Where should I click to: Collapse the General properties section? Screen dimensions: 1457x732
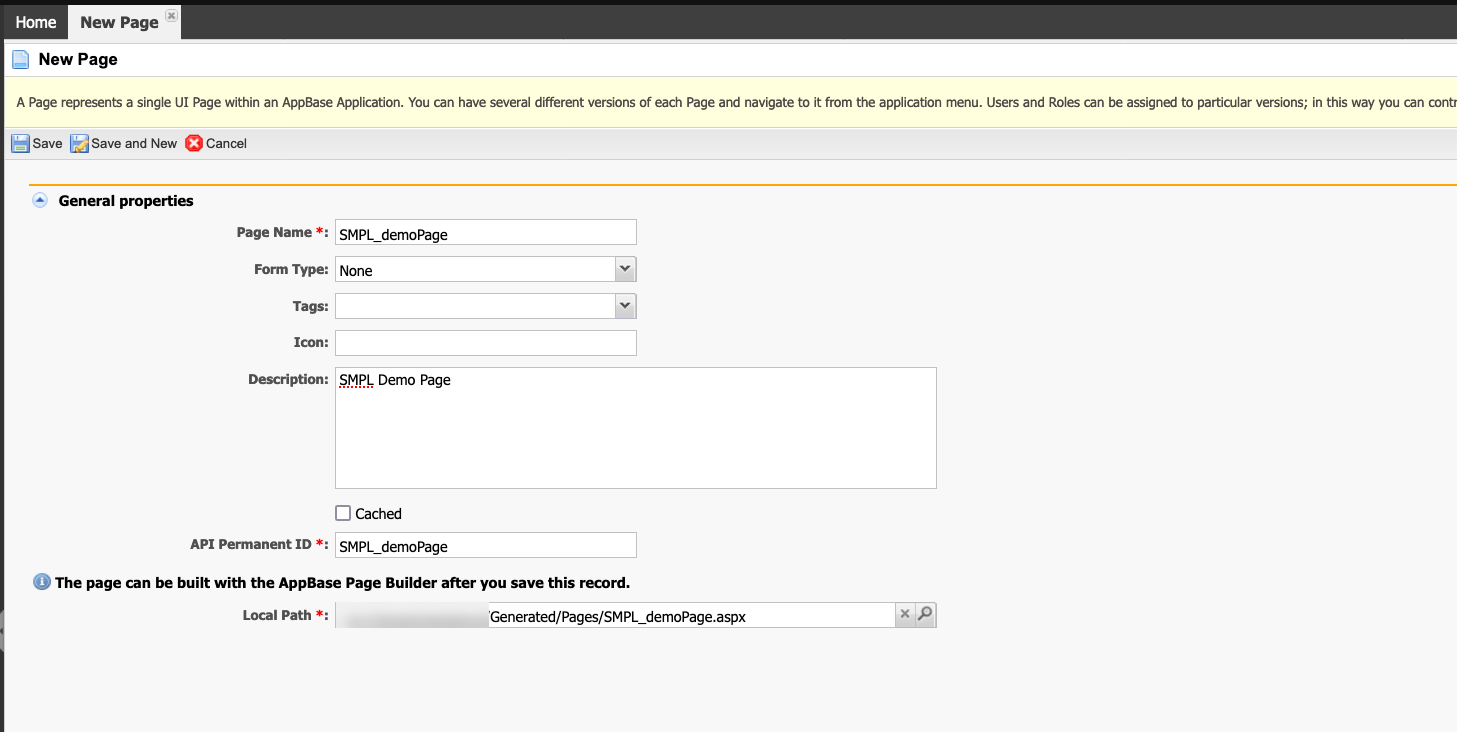40,200
